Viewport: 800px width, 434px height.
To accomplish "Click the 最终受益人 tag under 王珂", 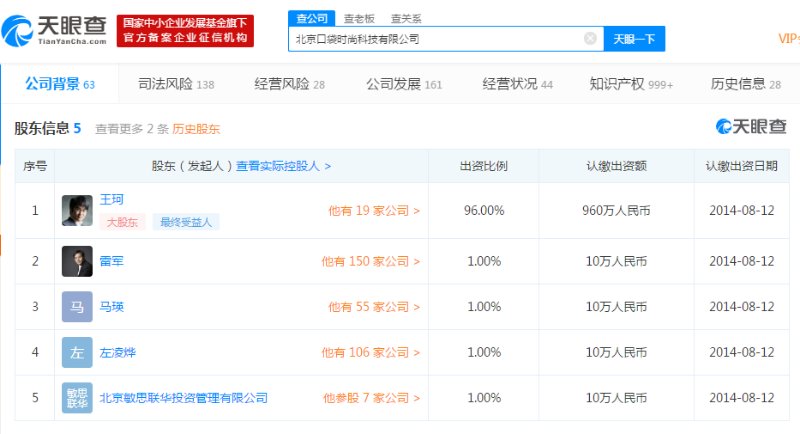I will pos(186,222).
